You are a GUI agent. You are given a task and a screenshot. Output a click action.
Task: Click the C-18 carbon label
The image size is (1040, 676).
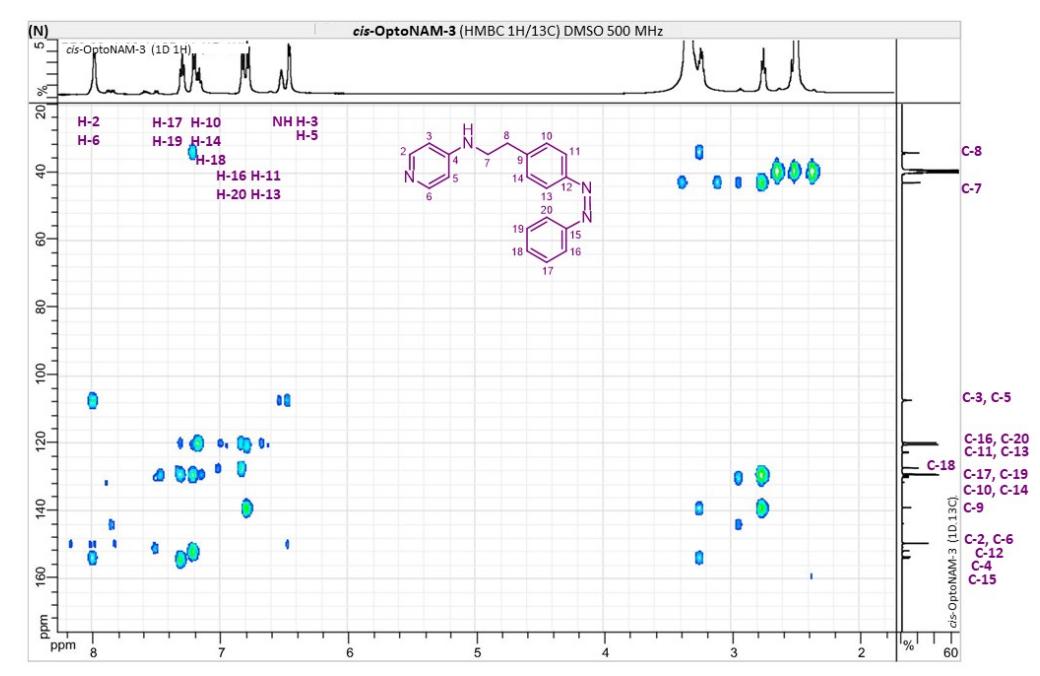pyautogui.click(x=940, y=465)
